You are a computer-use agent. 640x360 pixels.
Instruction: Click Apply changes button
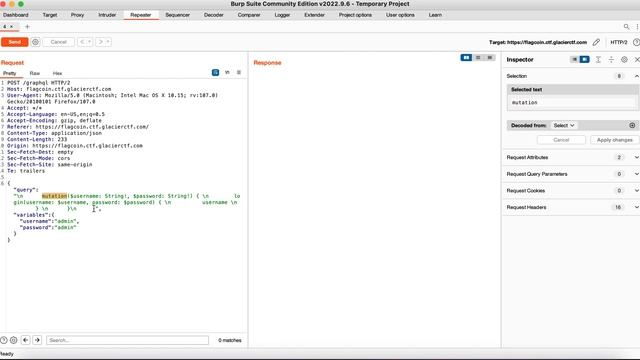pos(614,140)
